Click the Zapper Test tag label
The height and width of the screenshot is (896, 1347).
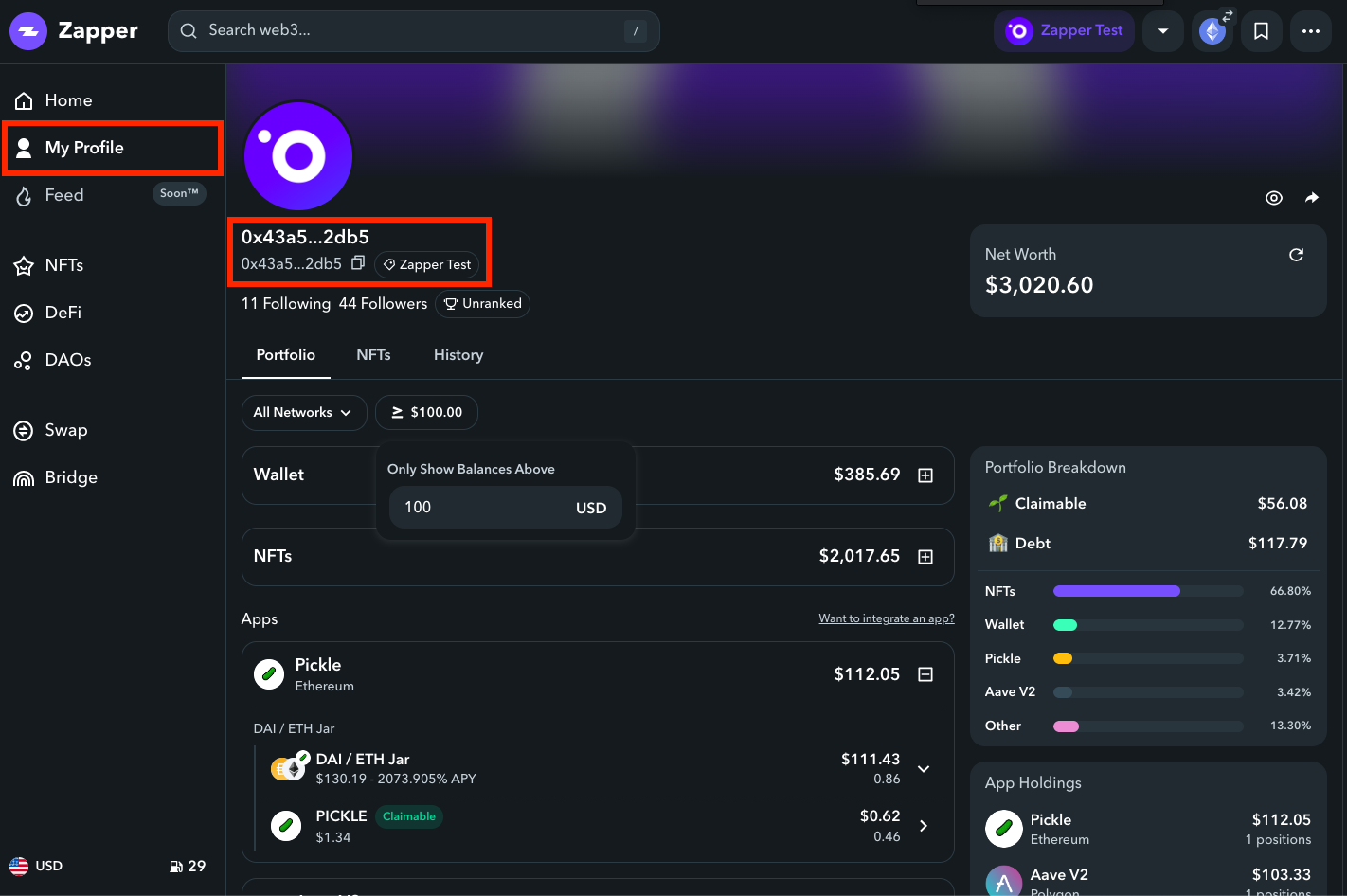pyautogui.click(x=427, y=264)
